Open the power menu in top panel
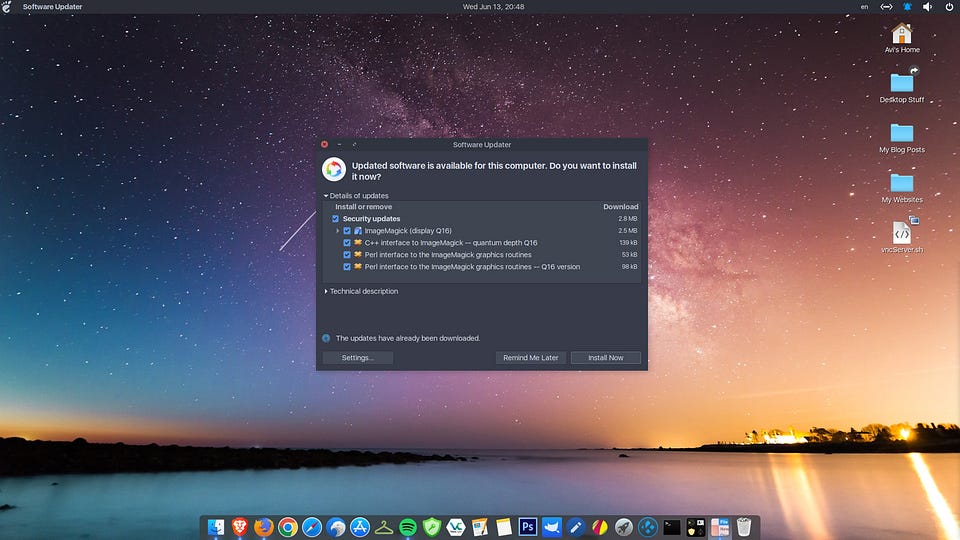The image size is (960, 540). tap(949, 7)
